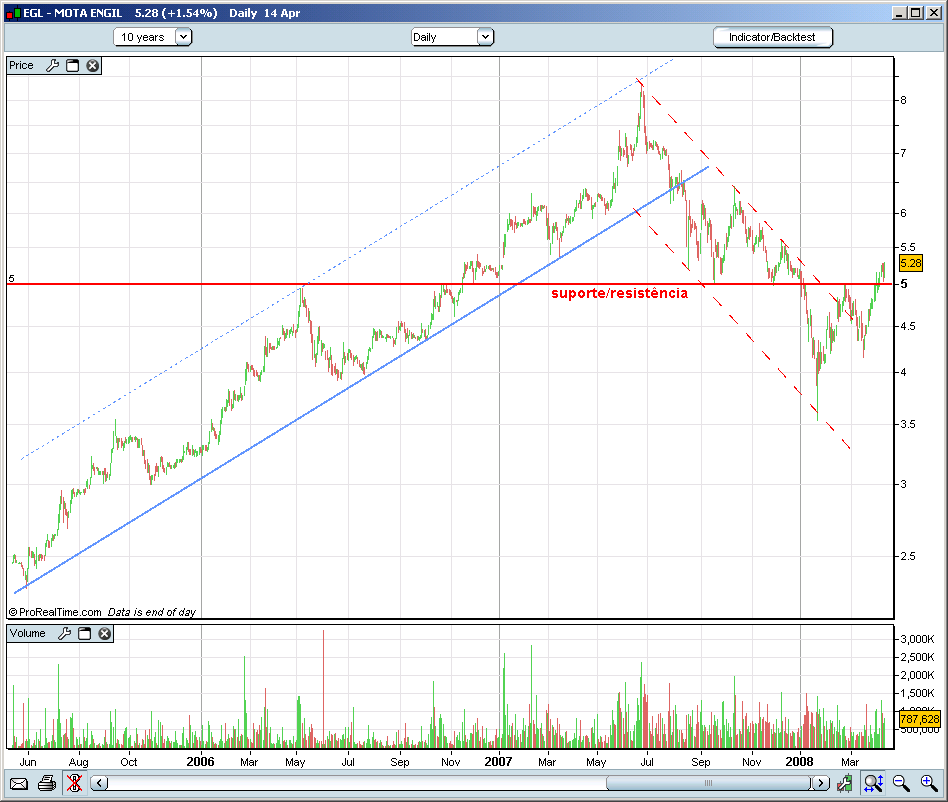Open the 'Daily' timeframe dropdown

click(452, 37)
